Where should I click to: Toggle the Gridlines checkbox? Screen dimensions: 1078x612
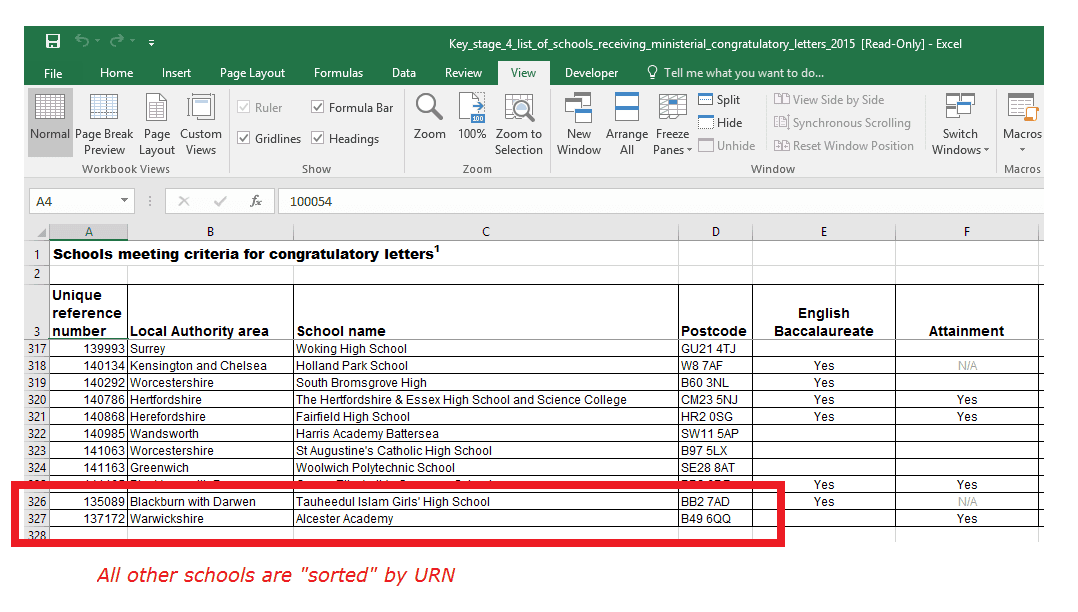[243, 138]
